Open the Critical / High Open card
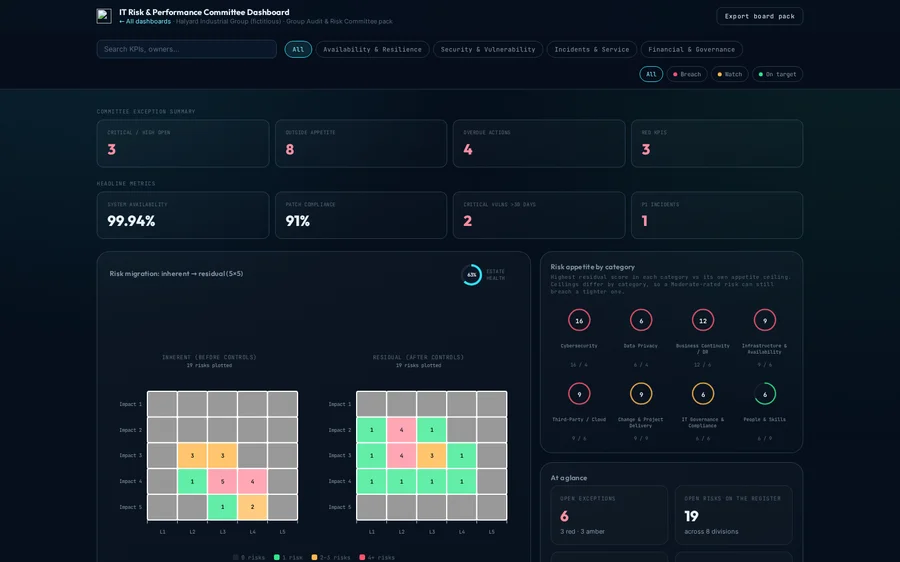900x562 pixels. (x=183, y=144)
